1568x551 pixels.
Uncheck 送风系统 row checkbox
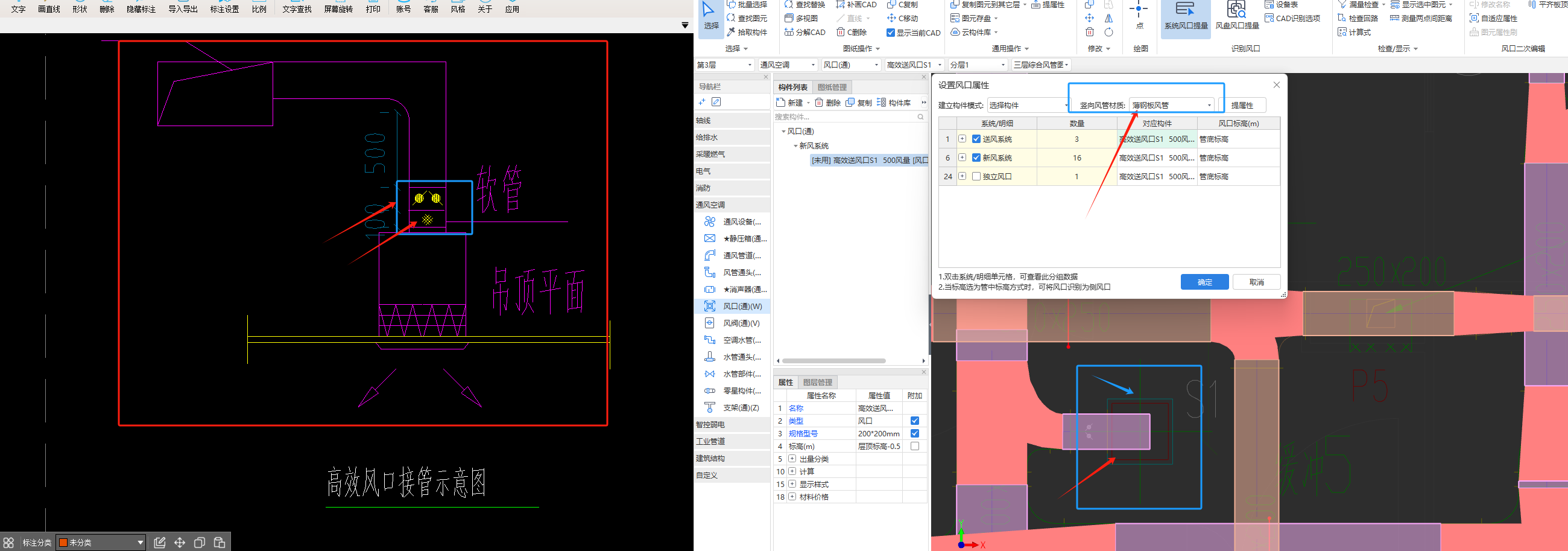pyautogui.click(x=976, y=139)
